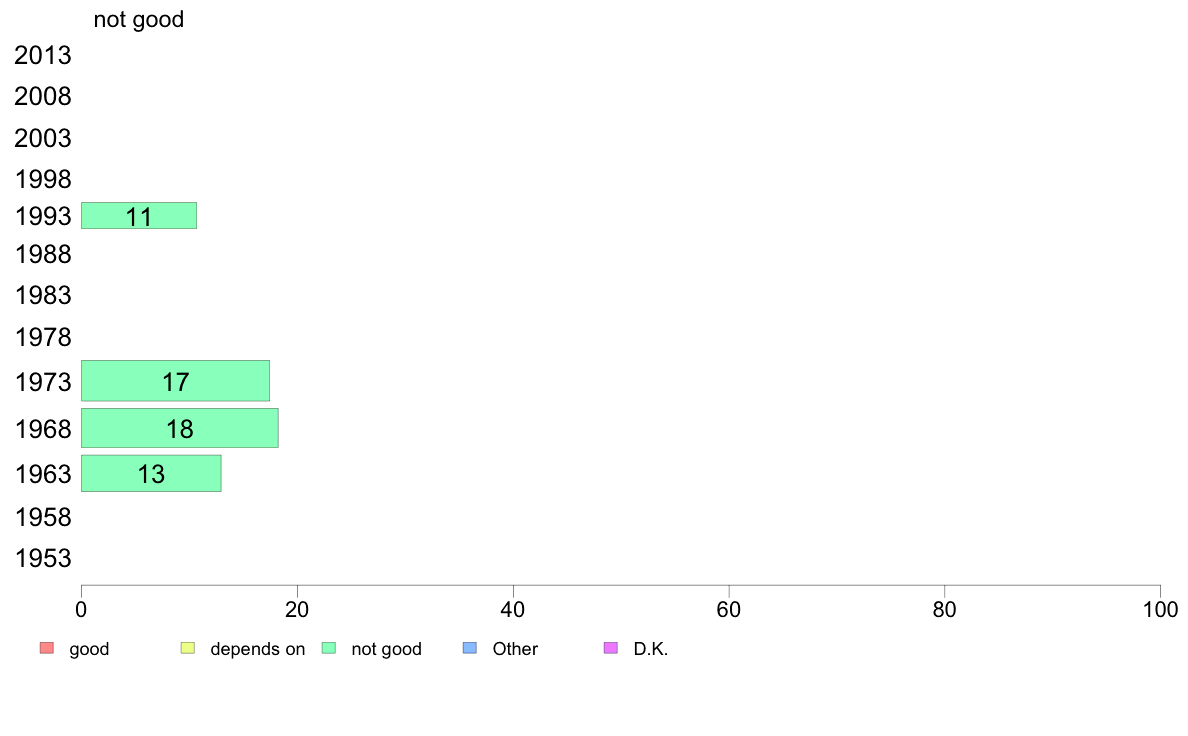This screenshot has height=736, width=1188.
Task: Click the 100 axis tick label
Action: point(1160,609)
